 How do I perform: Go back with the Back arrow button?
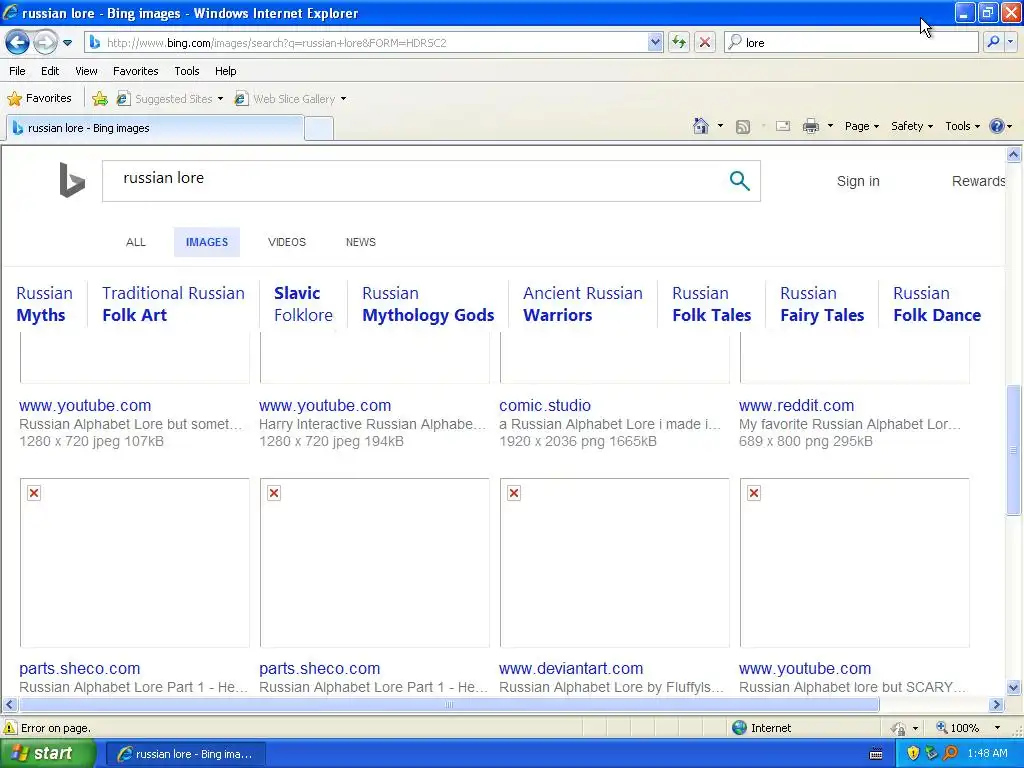(x=18, y=43)
